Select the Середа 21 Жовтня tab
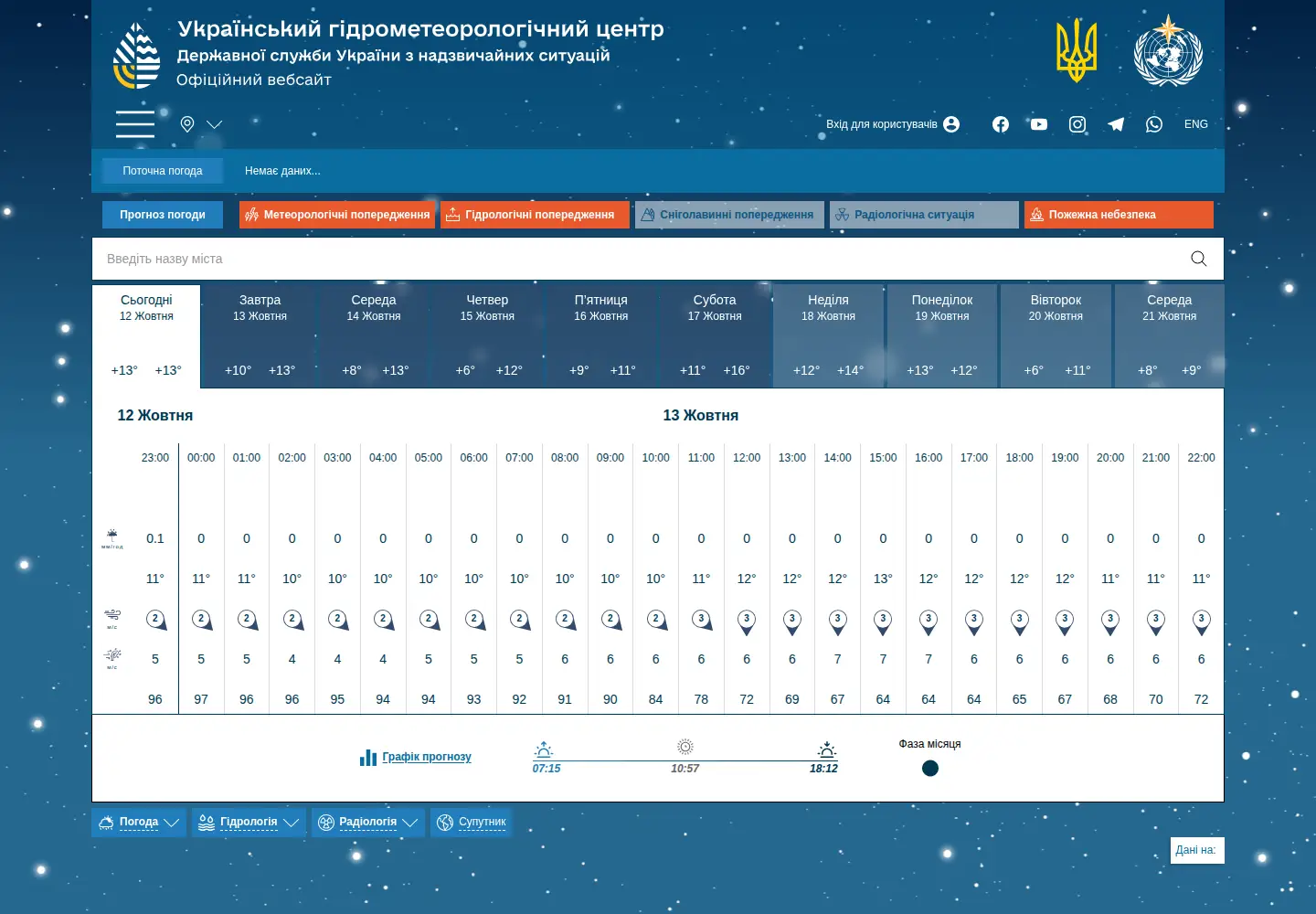 1170,336
